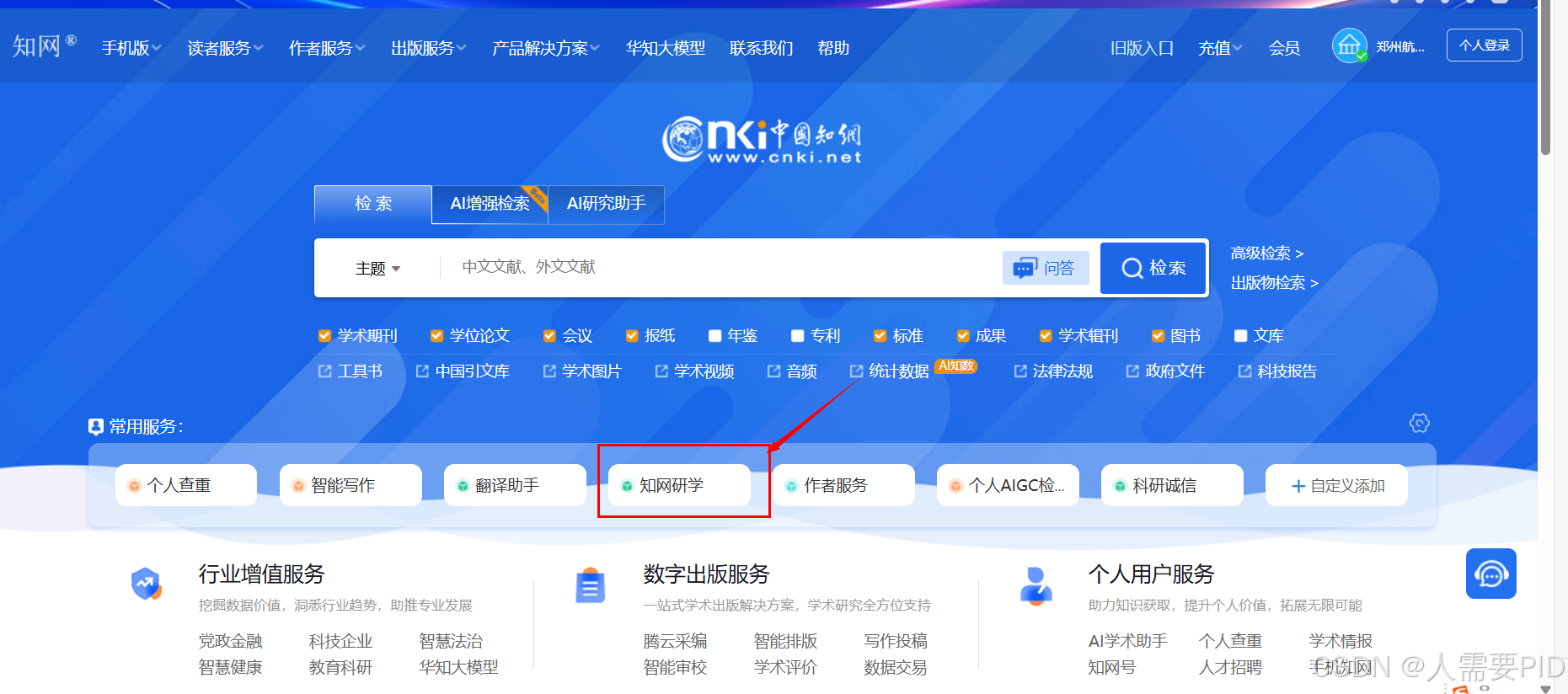The width and height of the screenshot is (1568, 694).
Task: Expand the 产品解决方案 dropdown
Action: coord(546,48)
